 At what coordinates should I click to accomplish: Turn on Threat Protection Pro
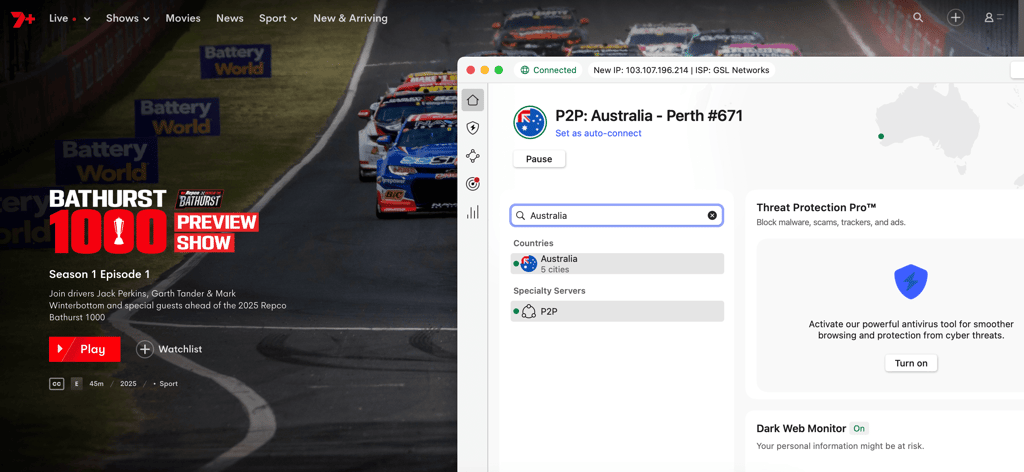911,363
